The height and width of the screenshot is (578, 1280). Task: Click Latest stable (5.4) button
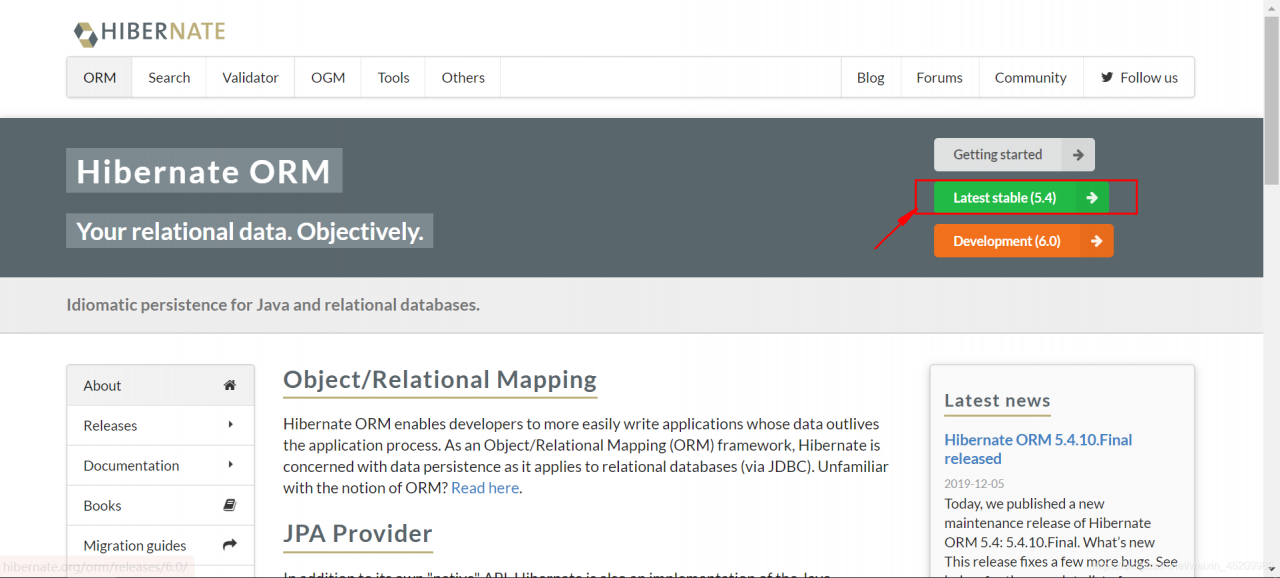coord(1021,198)
